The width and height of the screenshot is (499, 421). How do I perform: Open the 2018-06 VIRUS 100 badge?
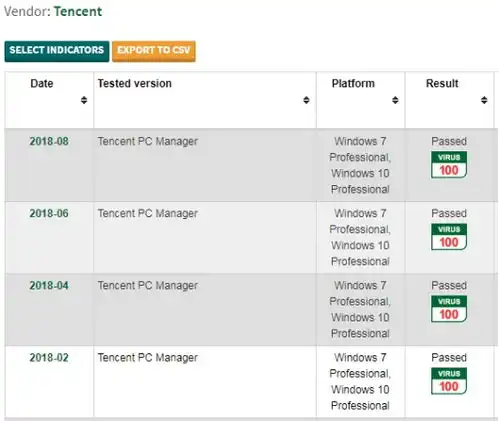click(449, 237)
